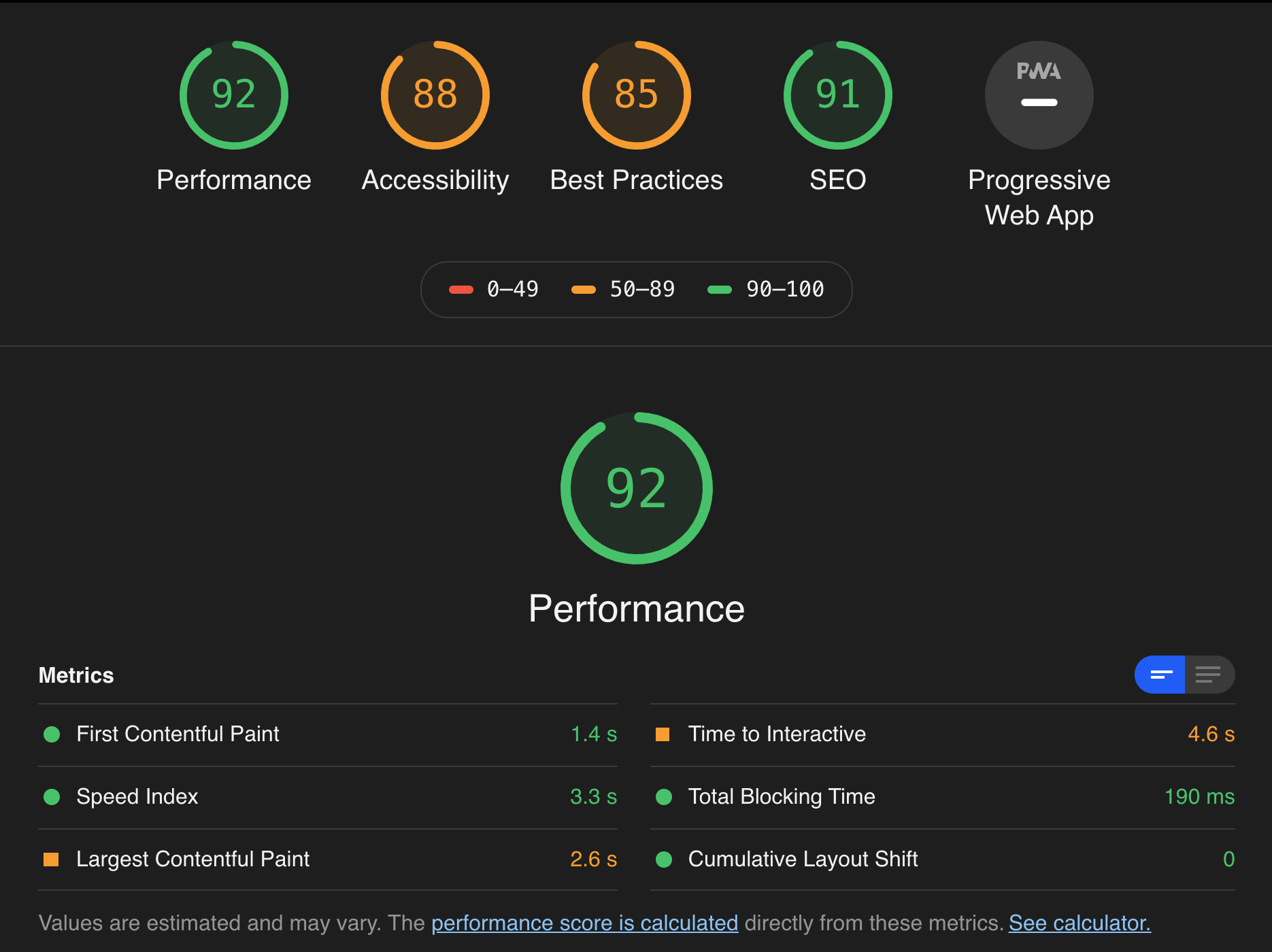Open the Progressive Web App label link
Viewport: 1272px width, 952px height.
pyautogui.click(x=1039, y=198)
